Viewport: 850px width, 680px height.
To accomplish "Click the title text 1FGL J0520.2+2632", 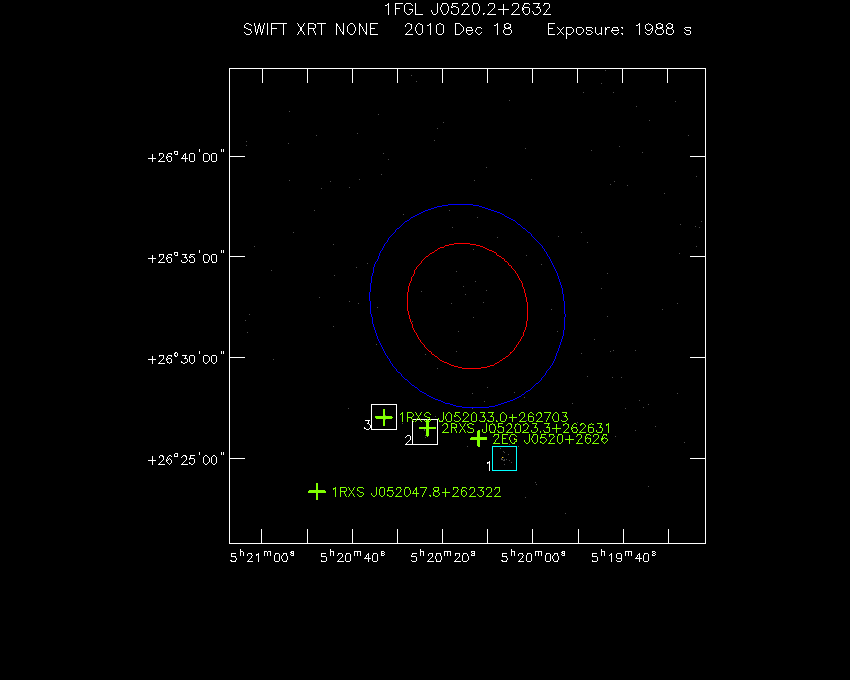I will (x=467, y=9).
